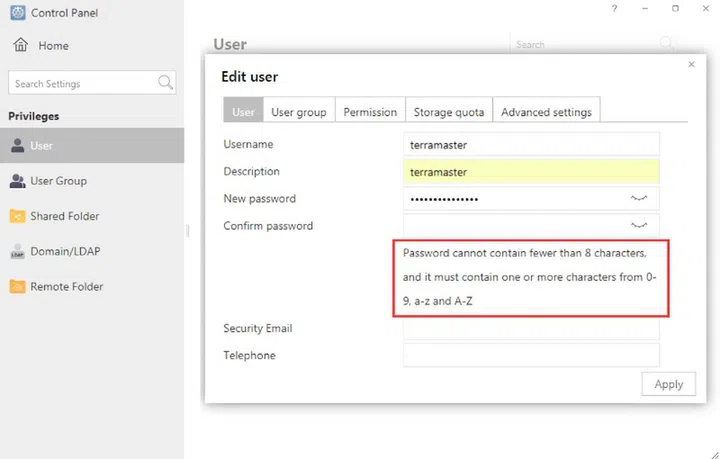Select the User icon under Privileges

coord(17,146)
